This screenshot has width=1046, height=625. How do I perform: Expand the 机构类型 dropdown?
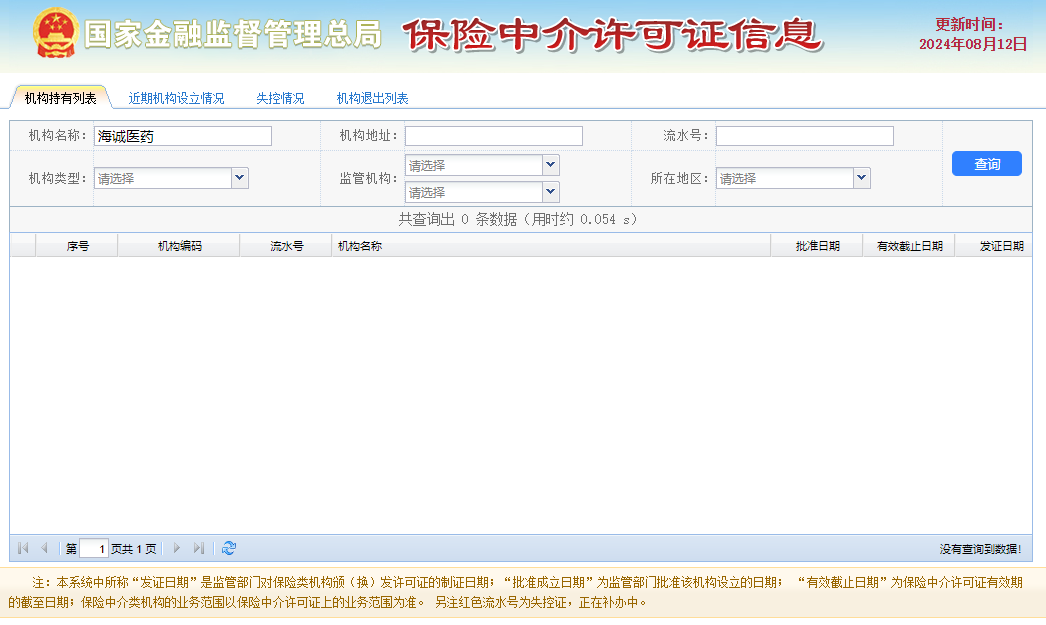point(240,178)
